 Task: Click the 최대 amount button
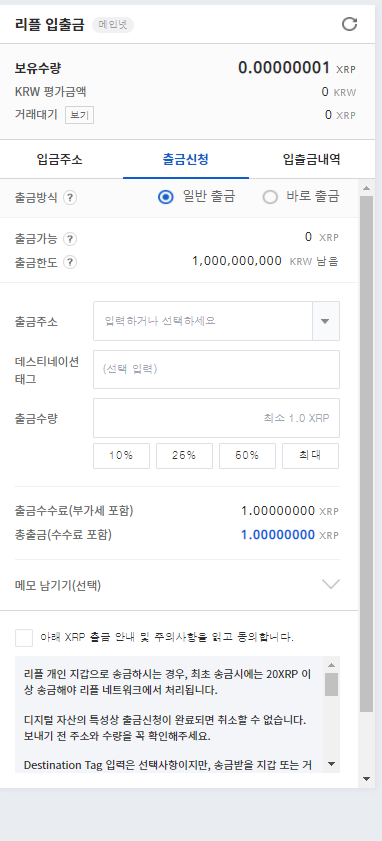(x=310, y=456)
